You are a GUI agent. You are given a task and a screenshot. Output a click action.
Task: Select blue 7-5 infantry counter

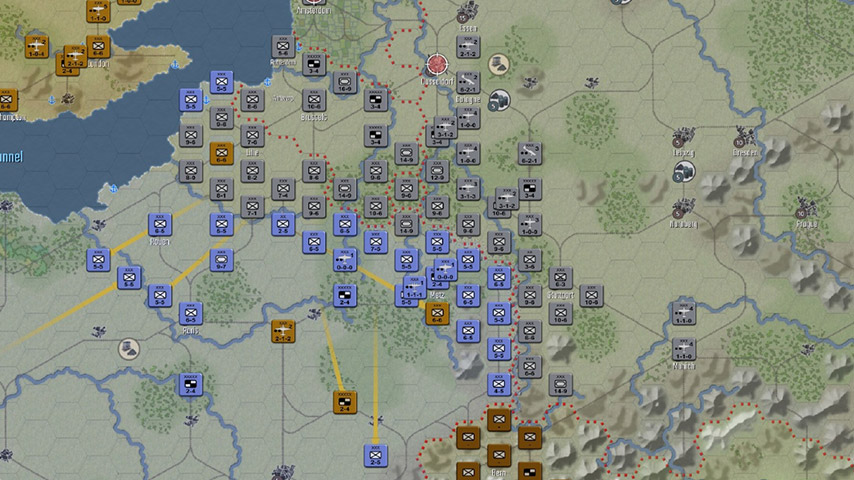[x=376, y=242]
